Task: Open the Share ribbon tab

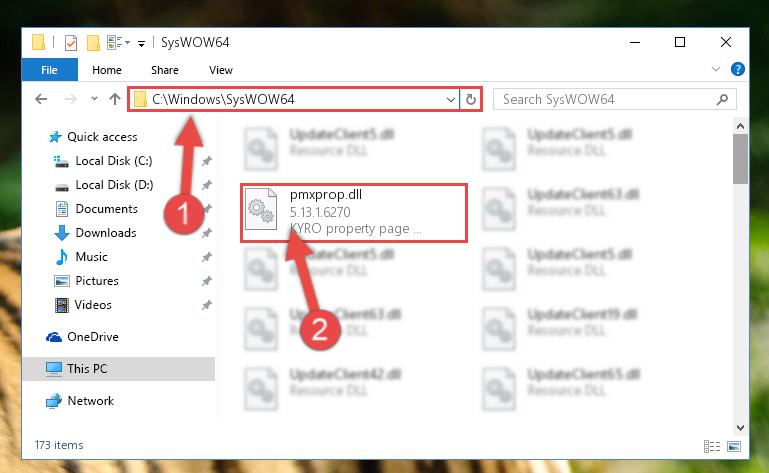Action: 165,70
